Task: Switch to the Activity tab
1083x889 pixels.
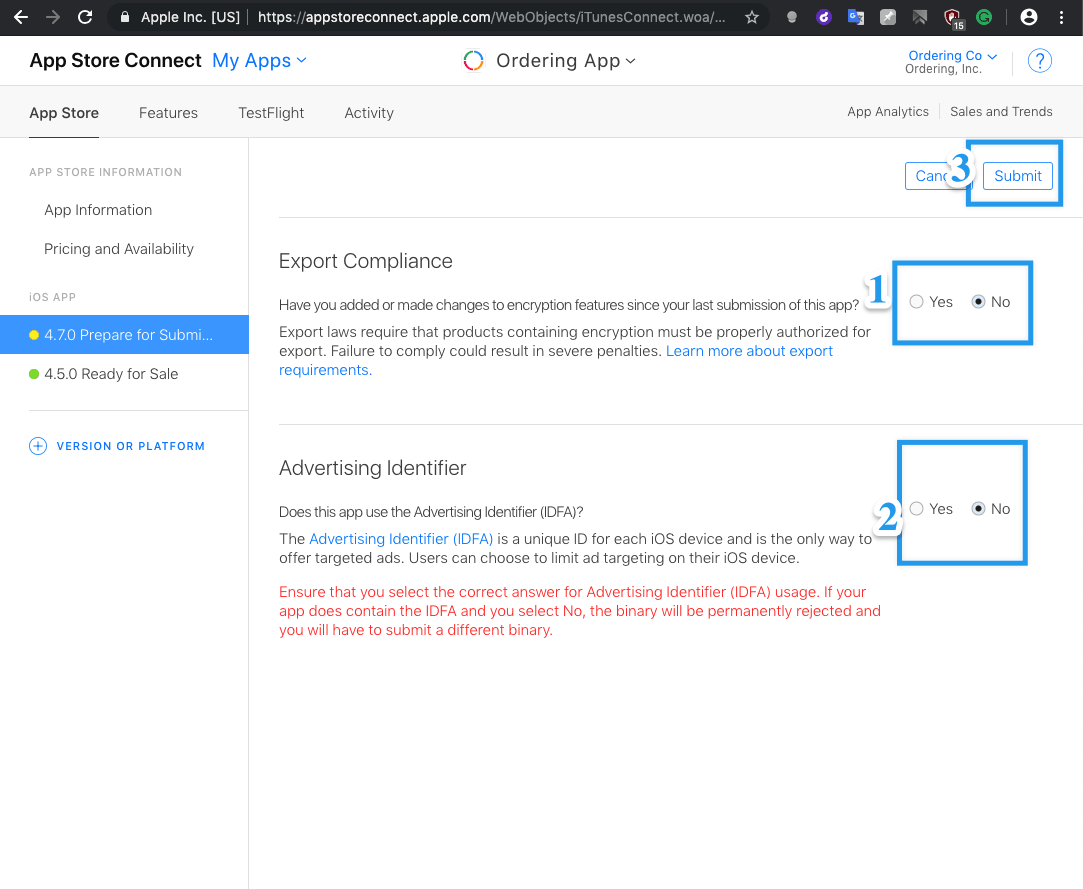Action: pos(370,113)
